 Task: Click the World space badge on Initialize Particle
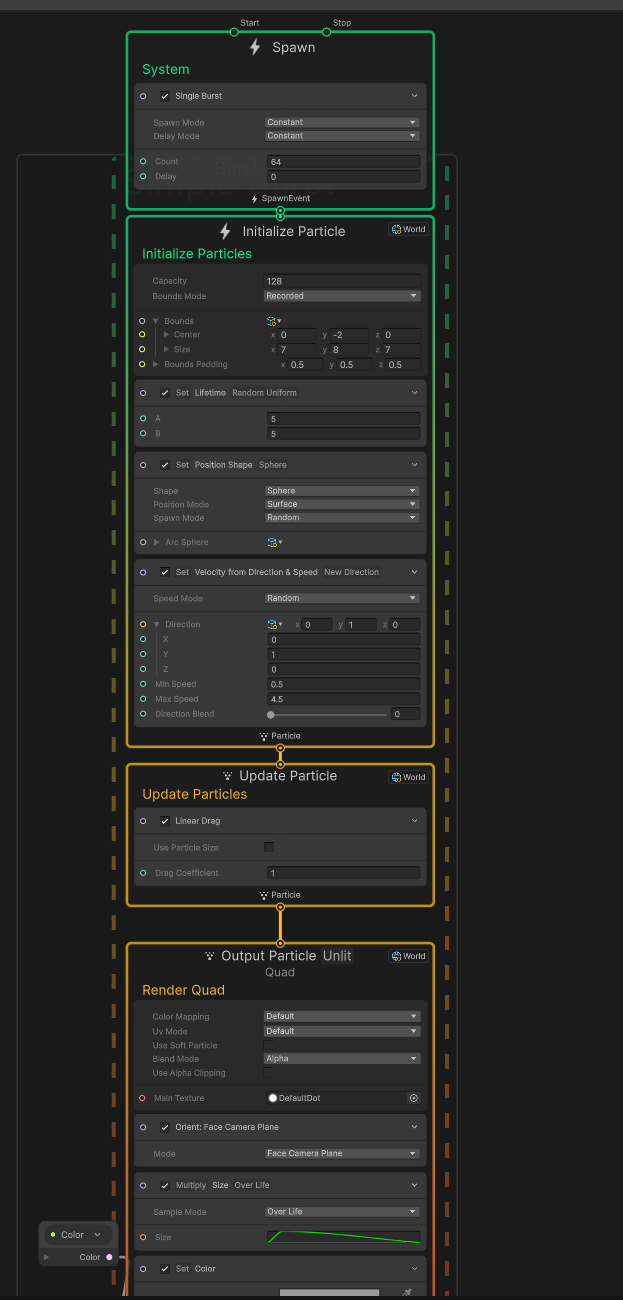coord(408,229)
